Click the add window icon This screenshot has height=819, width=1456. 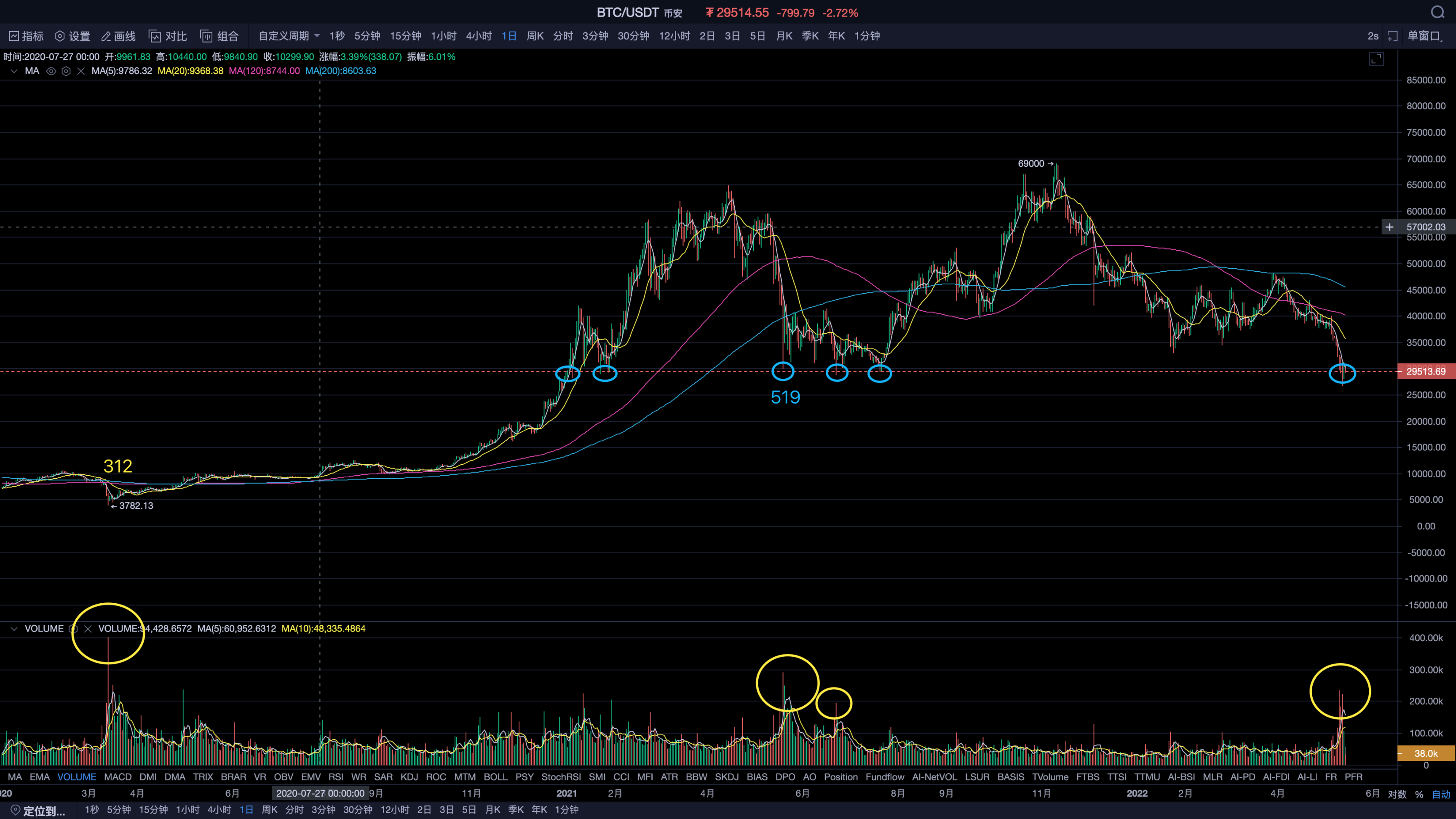click(1393, 36)
